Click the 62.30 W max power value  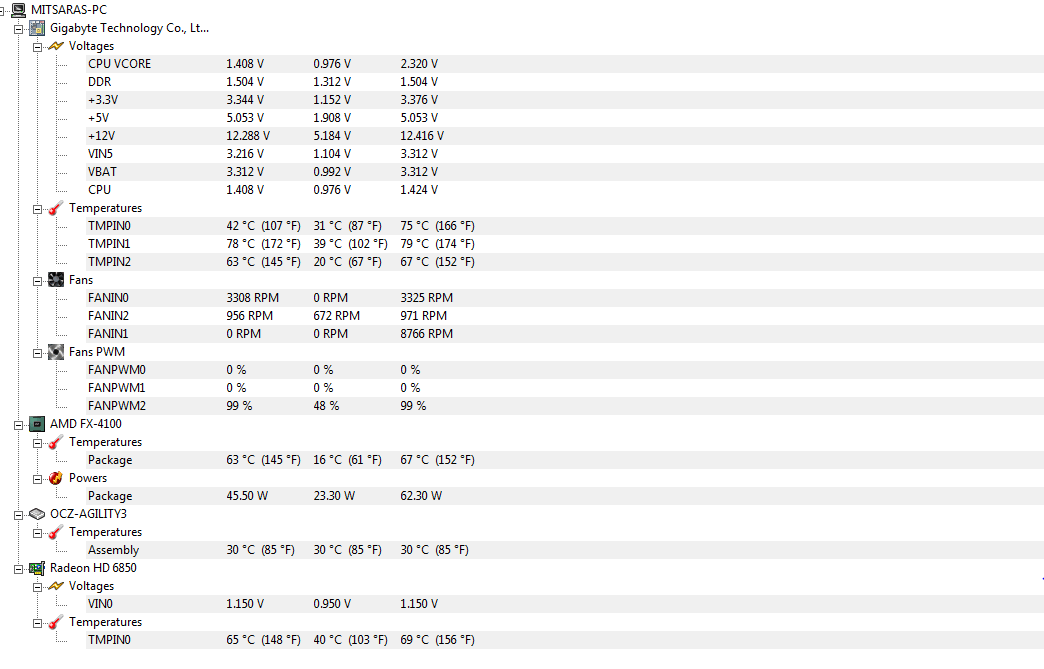pyautogui.click(x=421, y=496)
